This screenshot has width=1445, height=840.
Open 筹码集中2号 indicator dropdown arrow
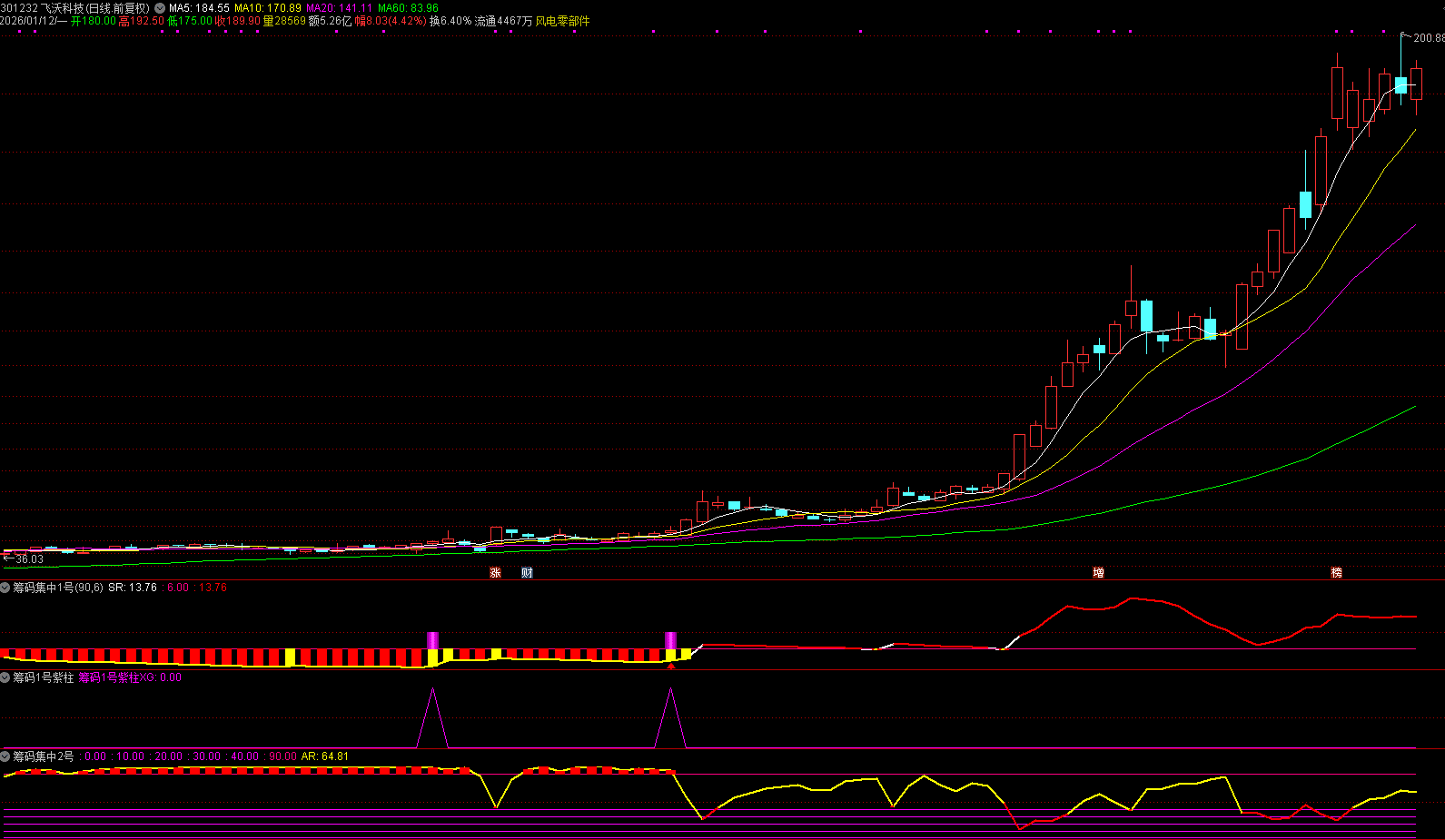[5, 756]
